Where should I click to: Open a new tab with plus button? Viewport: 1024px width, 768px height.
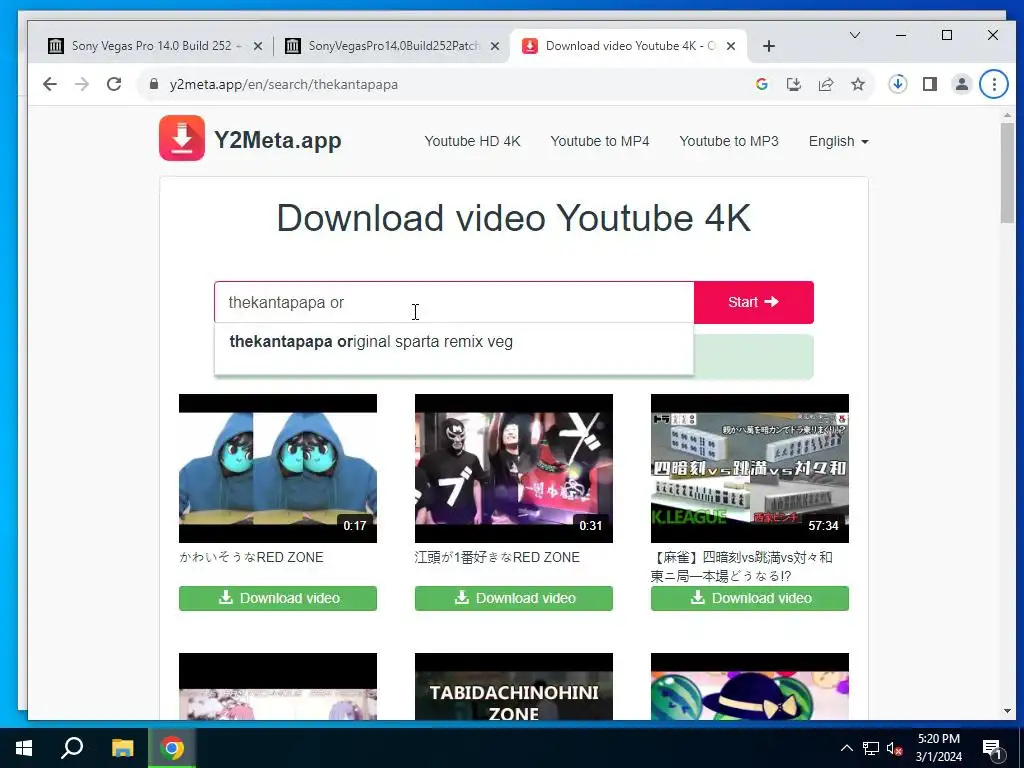click(x=769, y=46)
